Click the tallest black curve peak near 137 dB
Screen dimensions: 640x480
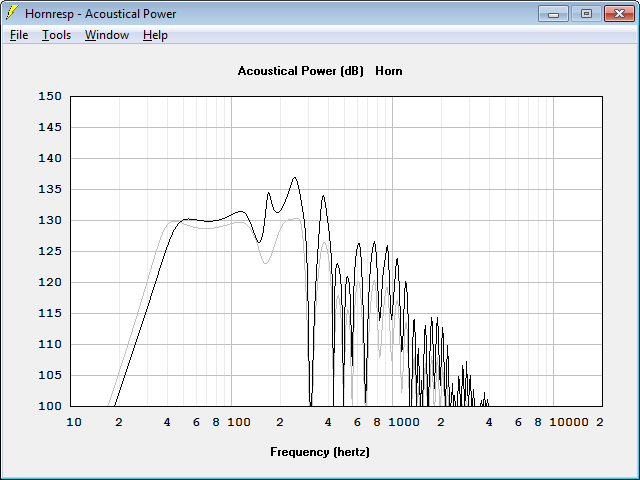(x=295, y=178)
